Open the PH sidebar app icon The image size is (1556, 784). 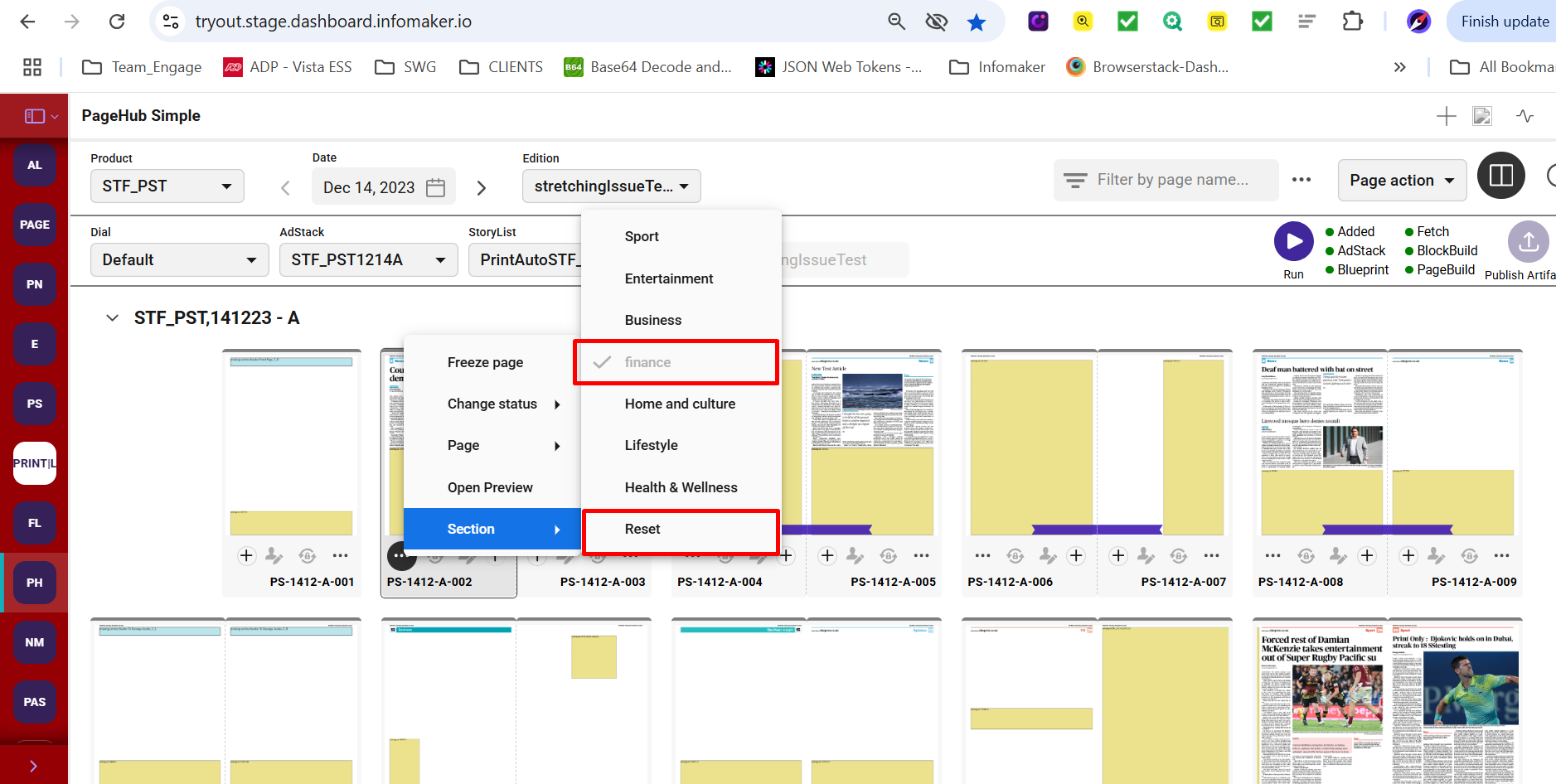[x=34, y=583]
